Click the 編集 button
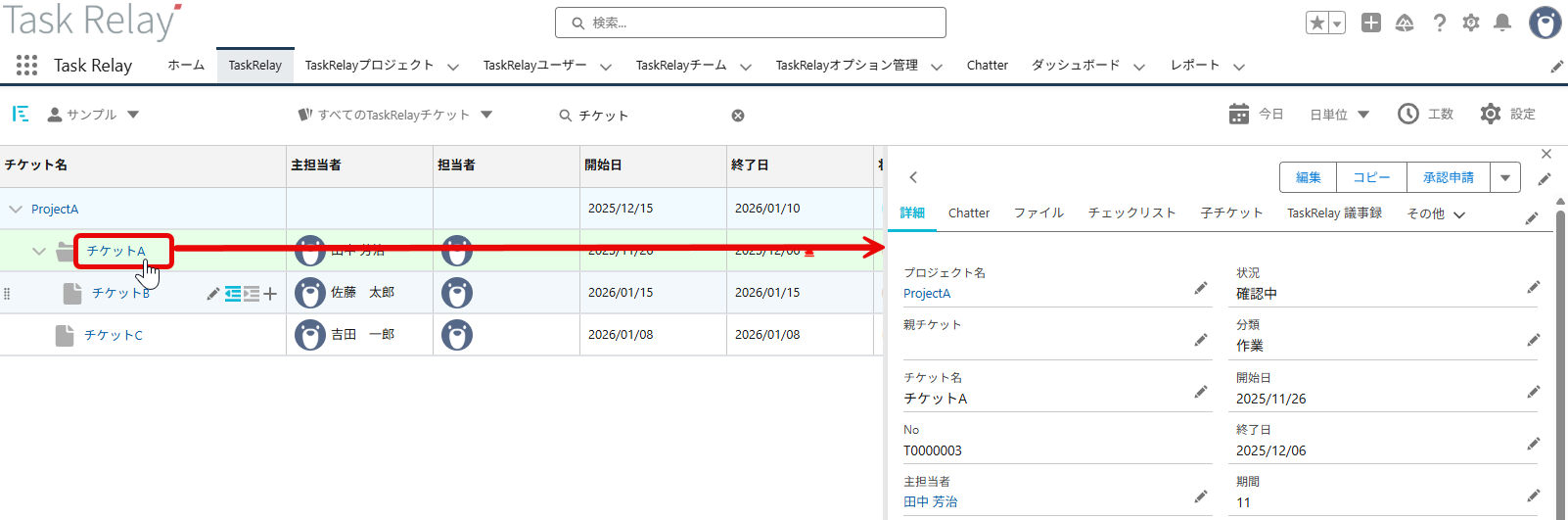The width and height of the screenshot is (1568, 520). coord(1309,177)
